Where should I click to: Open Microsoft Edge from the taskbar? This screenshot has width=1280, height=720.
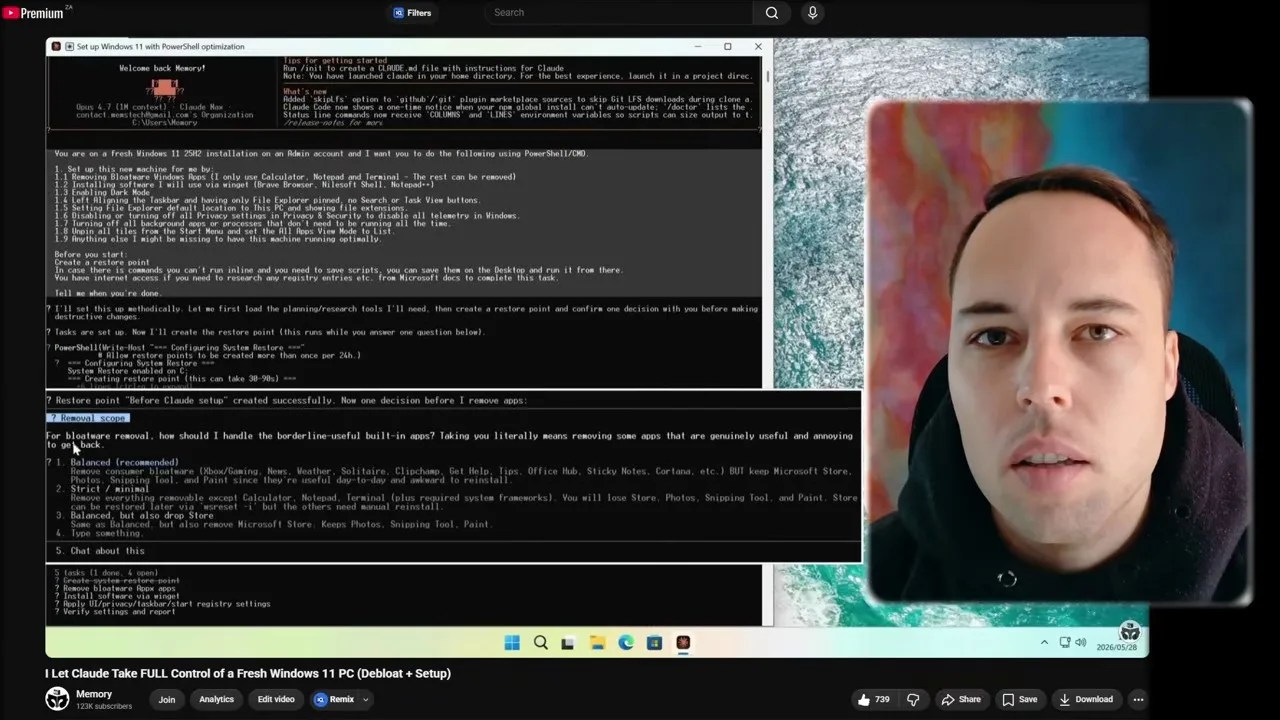pyautogui.click(x=626, y=643)
